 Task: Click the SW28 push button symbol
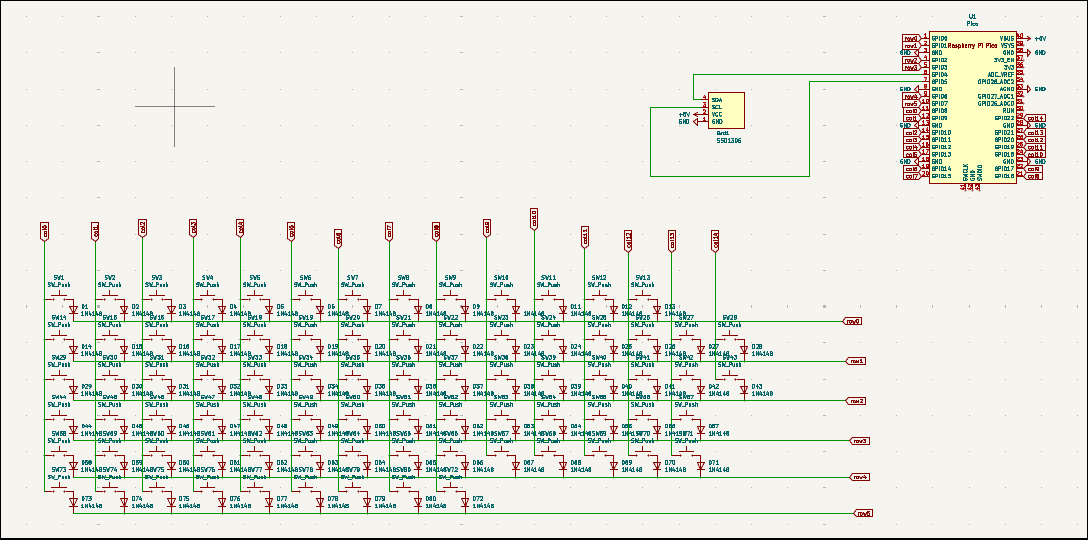[729, 334]
